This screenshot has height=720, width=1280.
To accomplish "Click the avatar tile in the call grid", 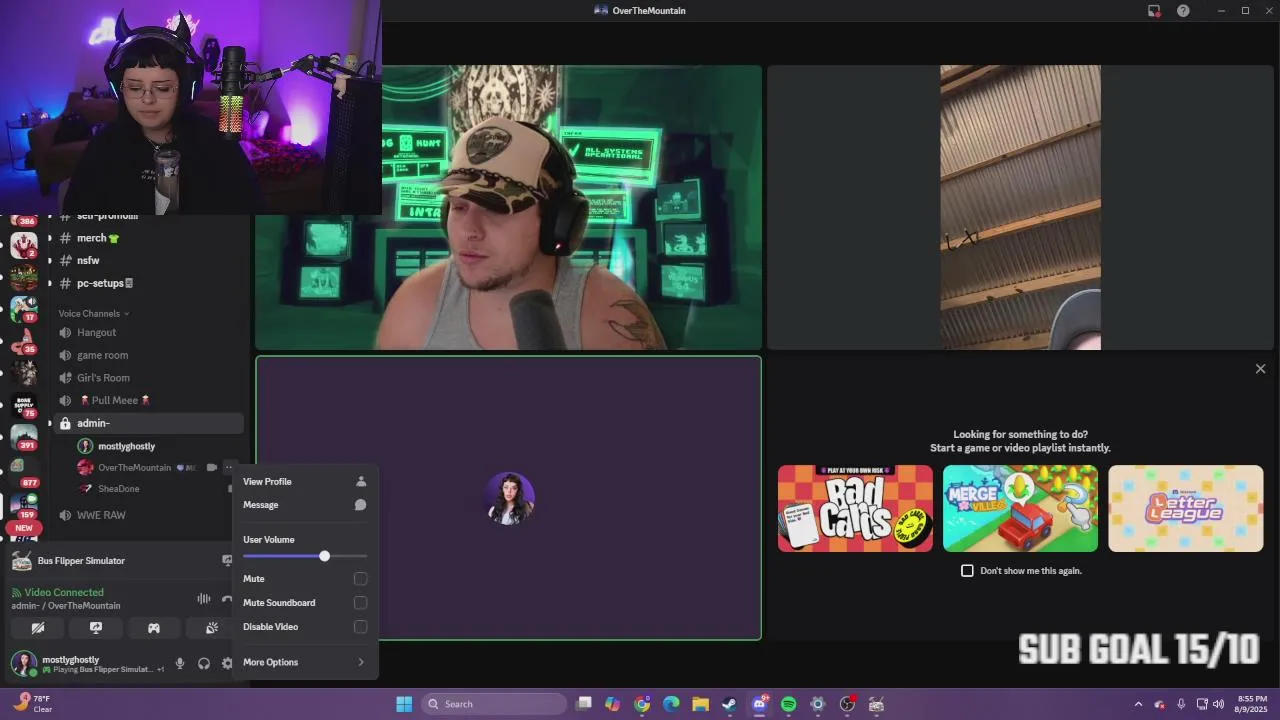I will [x=509, y=498].
